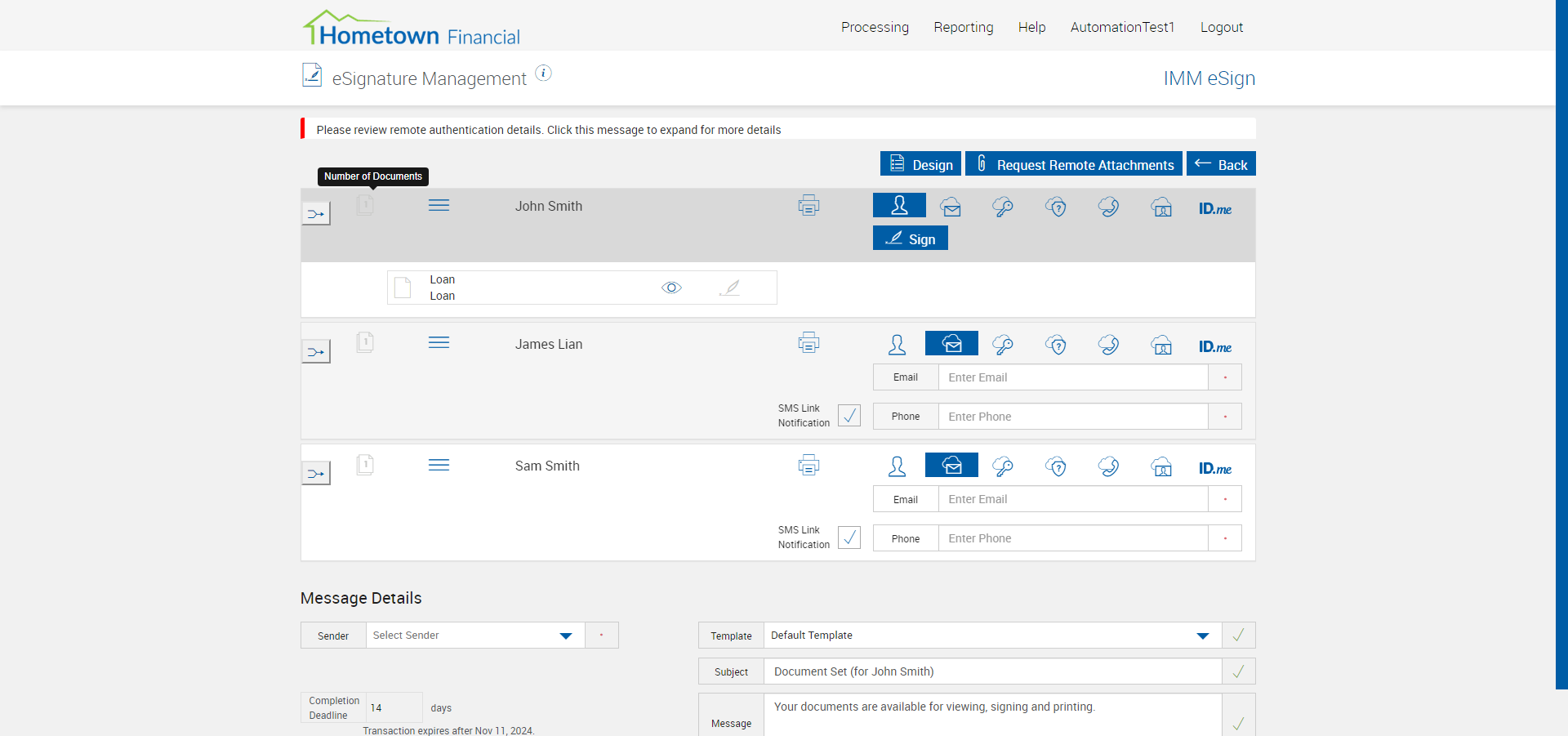Image resolution: width=1568 pixels, height=736 pixels.
Task: Select password key icon for John Smith
Action: point(1003,207)
